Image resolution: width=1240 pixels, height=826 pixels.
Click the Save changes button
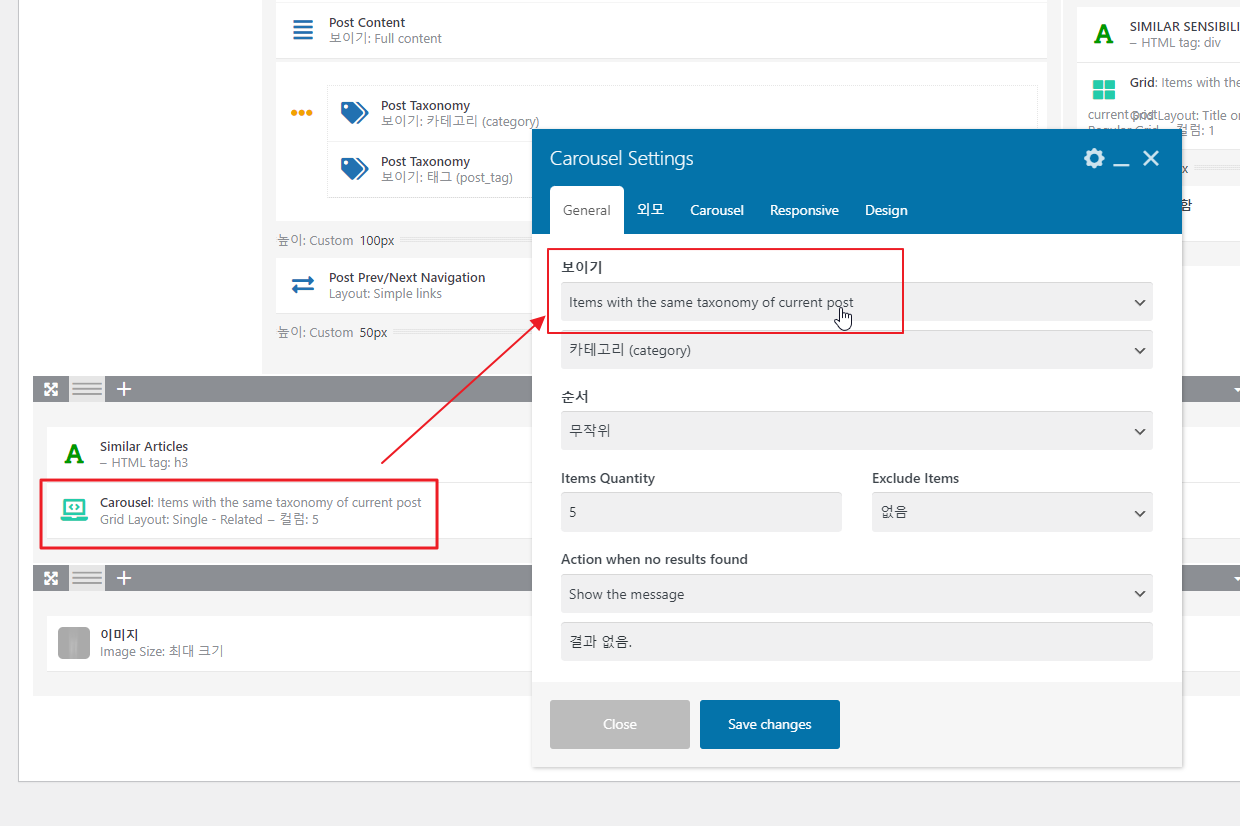click(770, 724)
